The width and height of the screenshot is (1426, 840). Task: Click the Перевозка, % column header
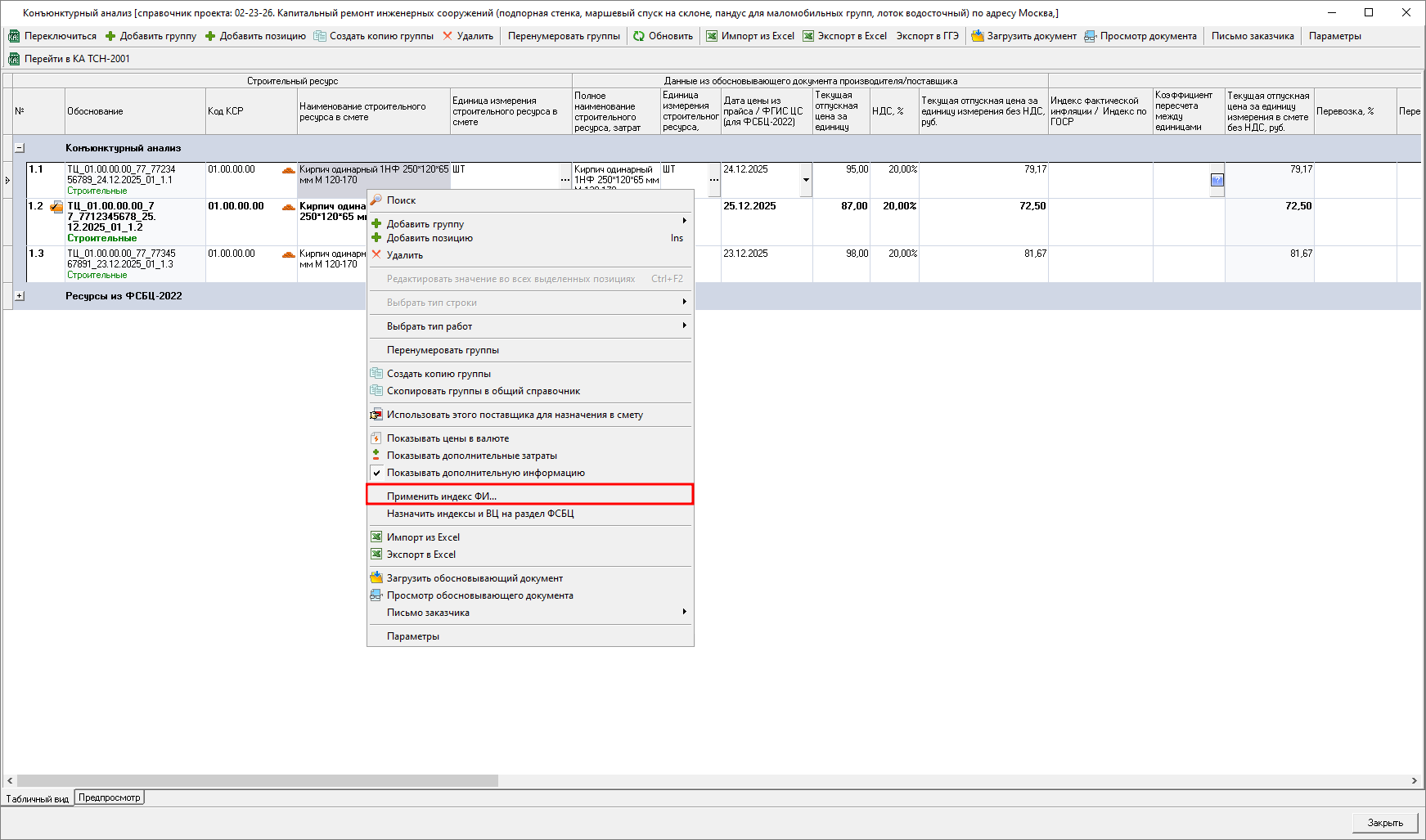tap(1355, 111)
